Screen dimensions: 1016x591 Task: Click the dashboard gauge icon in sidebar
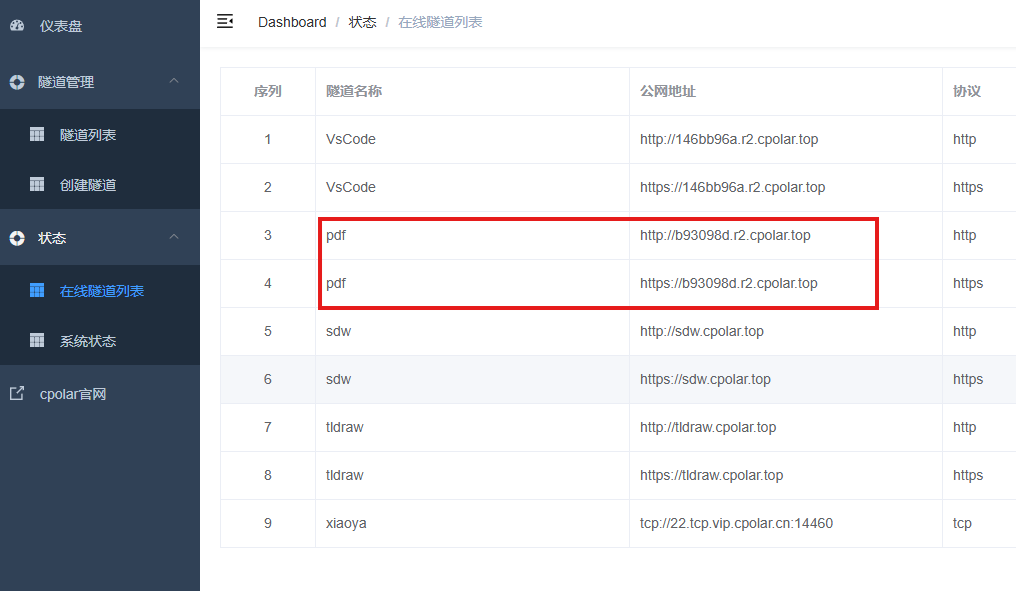pyautogui.click(x=17, y=26)
